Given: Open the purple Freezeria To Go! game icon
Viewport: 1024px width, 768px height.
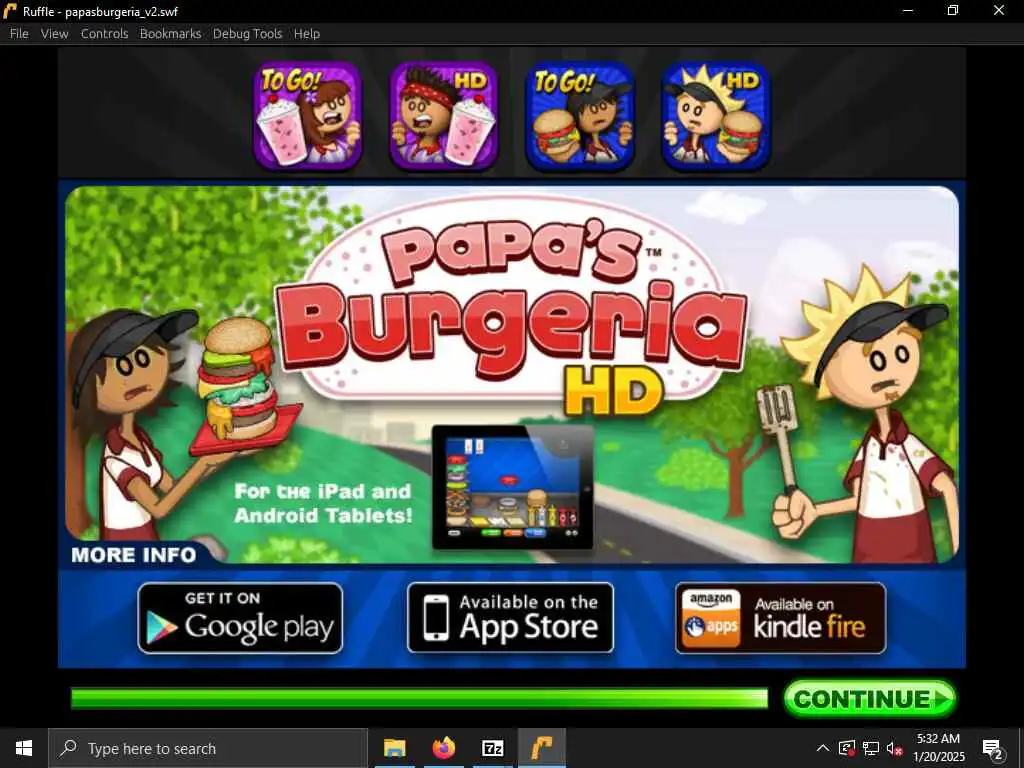Looking at the screenshot, I should point(308,116).
